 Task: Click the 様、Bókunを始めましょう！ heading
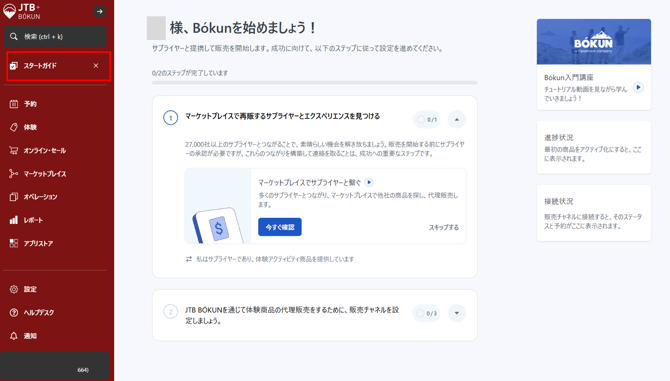[x=244, y=28]
